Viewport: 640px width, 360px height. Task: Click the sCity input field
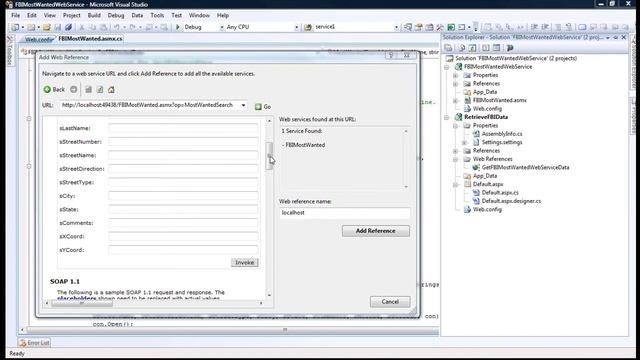(x=183, y=196)
